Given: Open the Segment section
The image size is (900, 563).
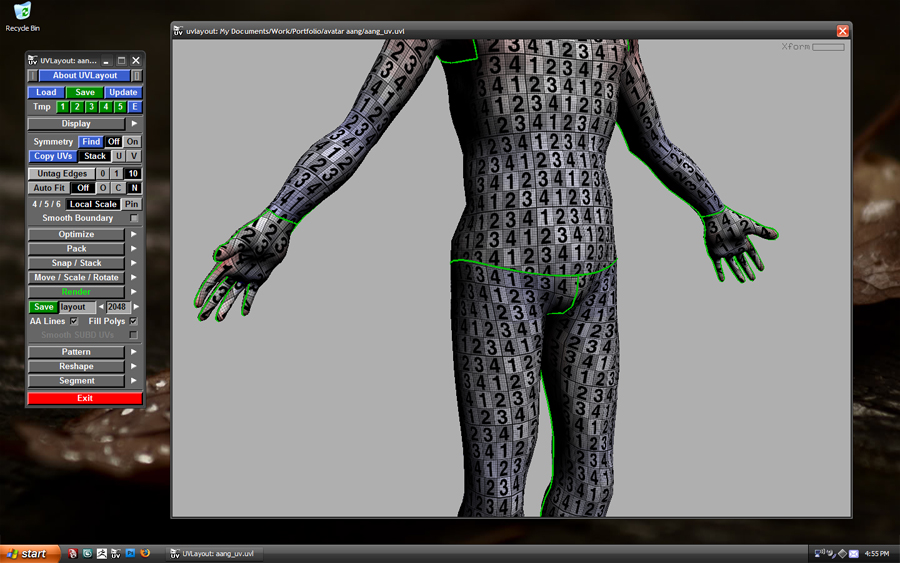Looking at the screenshot, I should (76, 380).
